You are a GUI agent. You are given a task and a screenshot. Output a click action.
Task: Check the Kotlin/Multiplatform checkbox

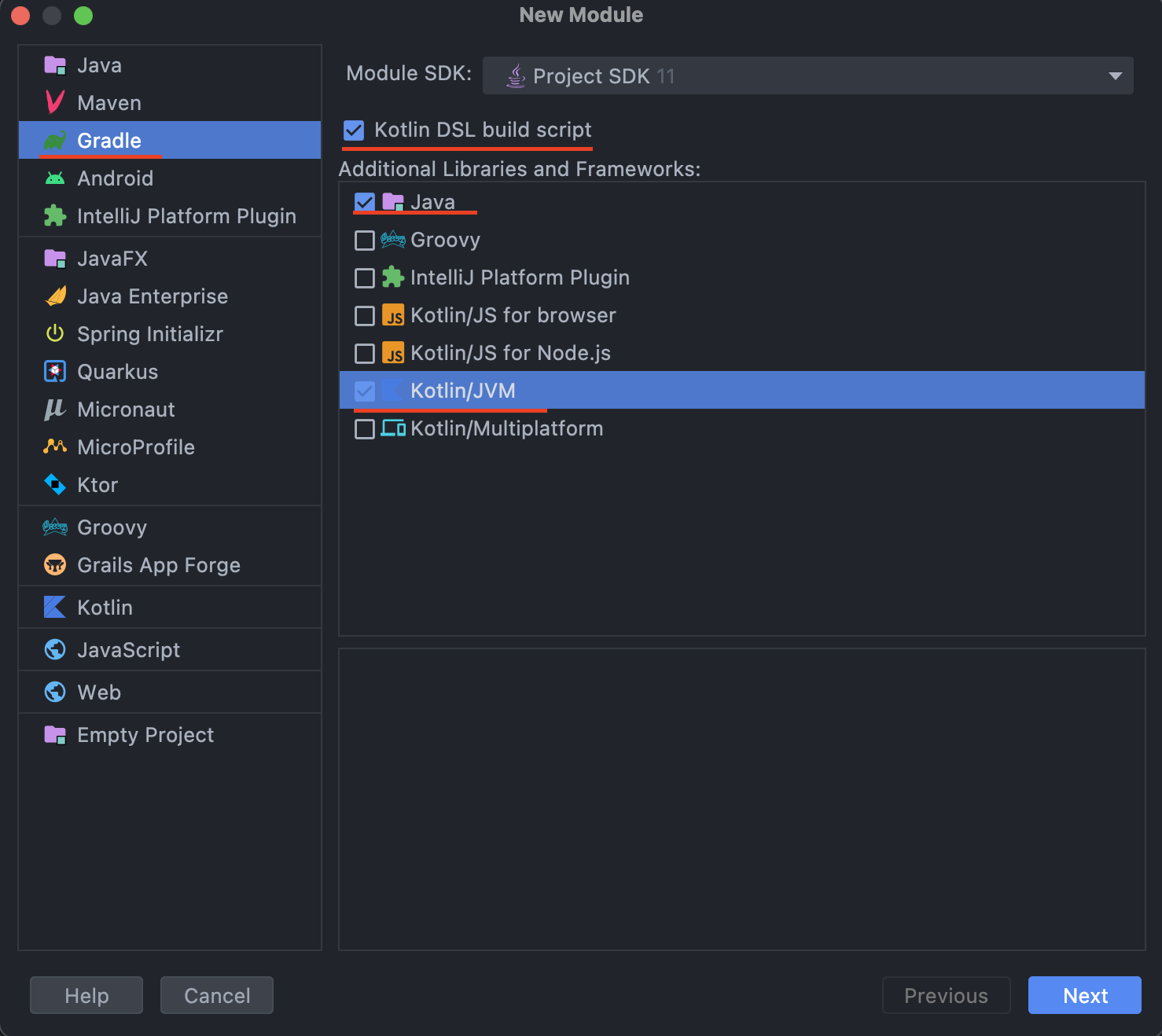(365, 428)
